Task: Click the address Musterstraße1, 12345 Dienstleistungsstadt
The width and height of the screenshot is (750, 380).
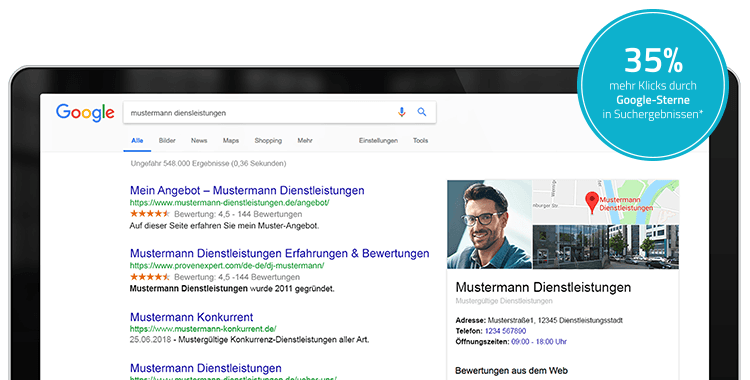Action: pyautogui.click(x=555, y=320)
